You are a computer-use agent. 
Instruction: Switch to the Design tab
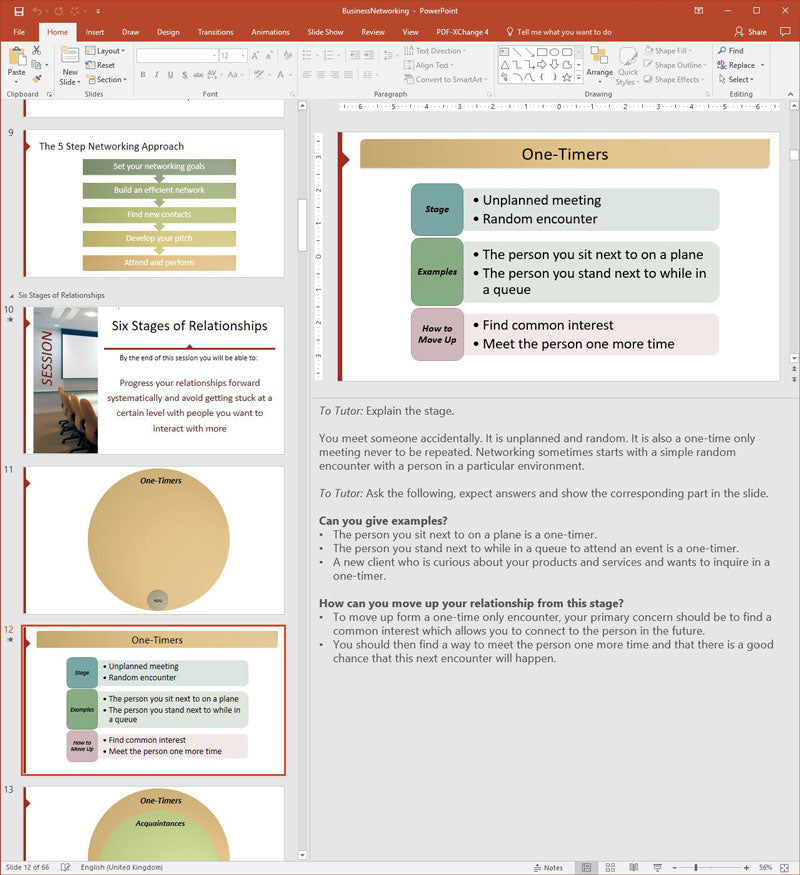(168, 32)
